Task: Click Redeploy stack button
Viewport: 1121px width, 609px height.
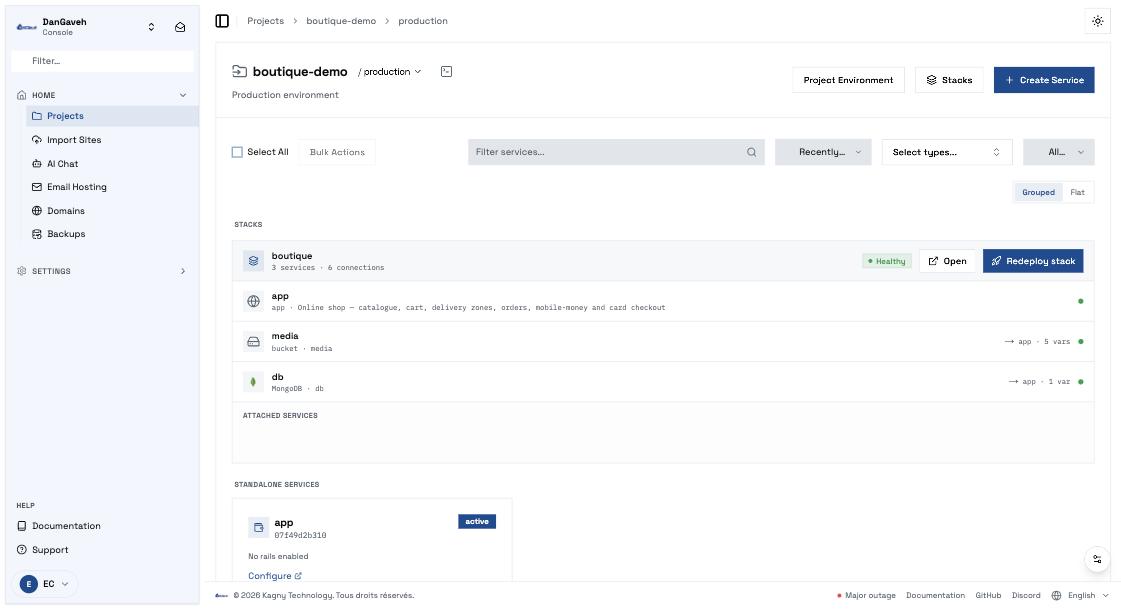Action: [1033, 261]
